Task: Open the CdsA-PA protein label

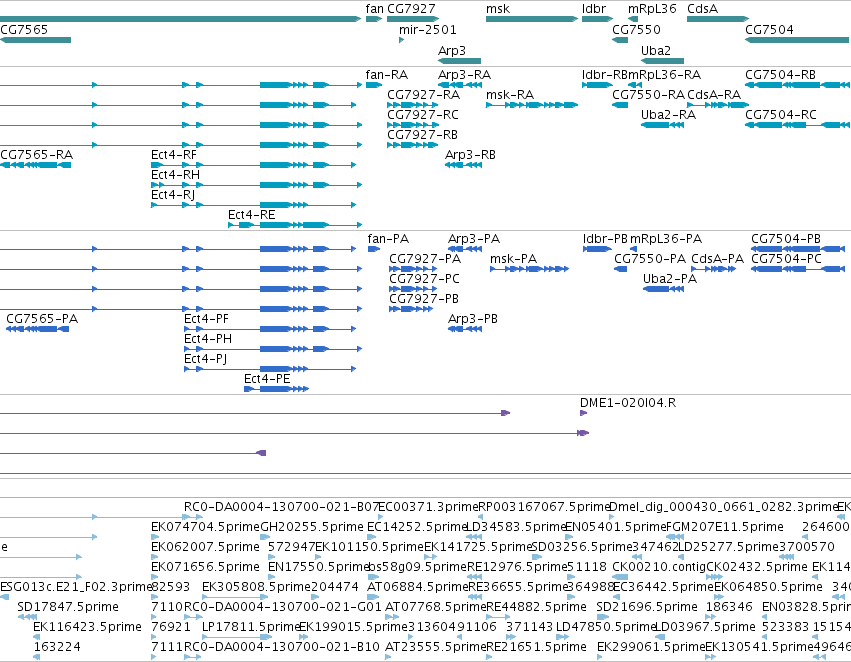Action: [x=717, y=259]
